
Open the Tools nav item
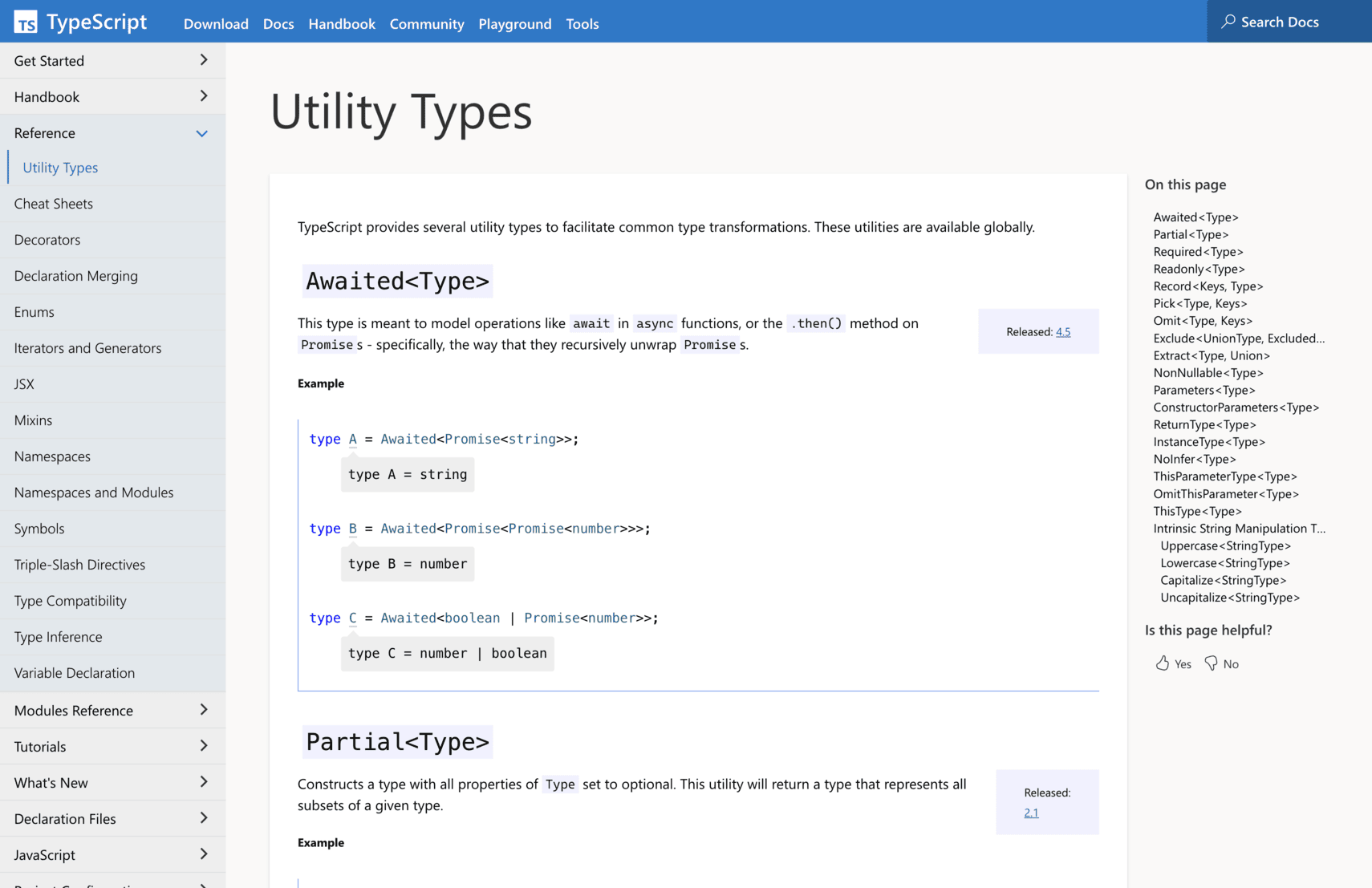point(582,23)
